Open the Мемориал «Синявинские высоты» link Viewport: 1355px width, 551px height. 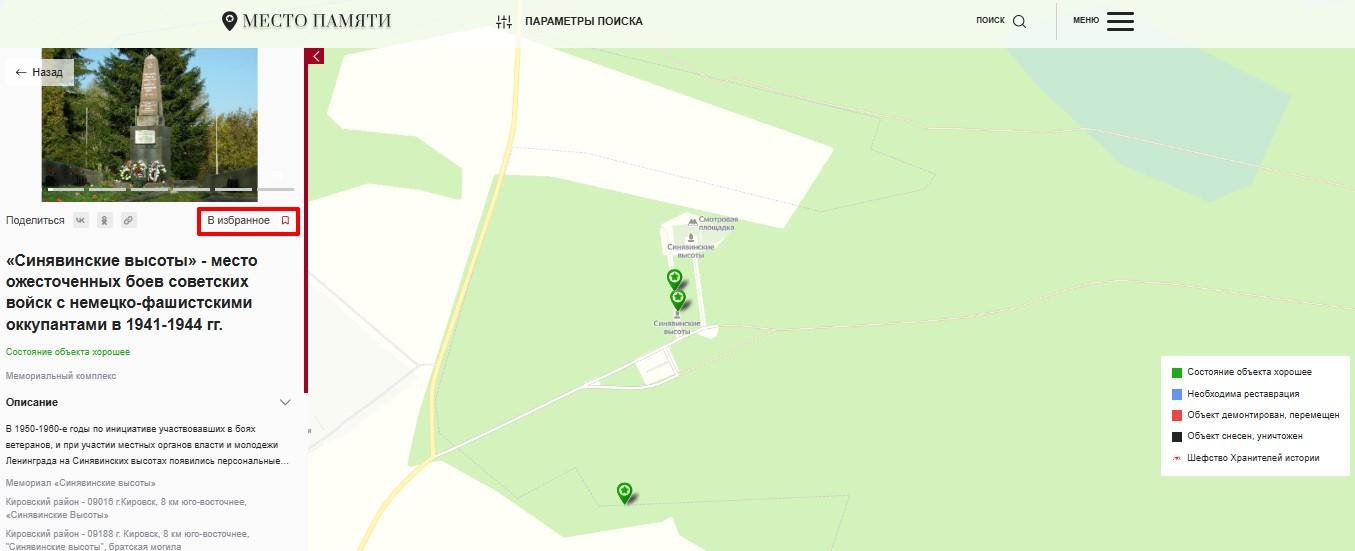pyautogui.click(x=80, y=483)
